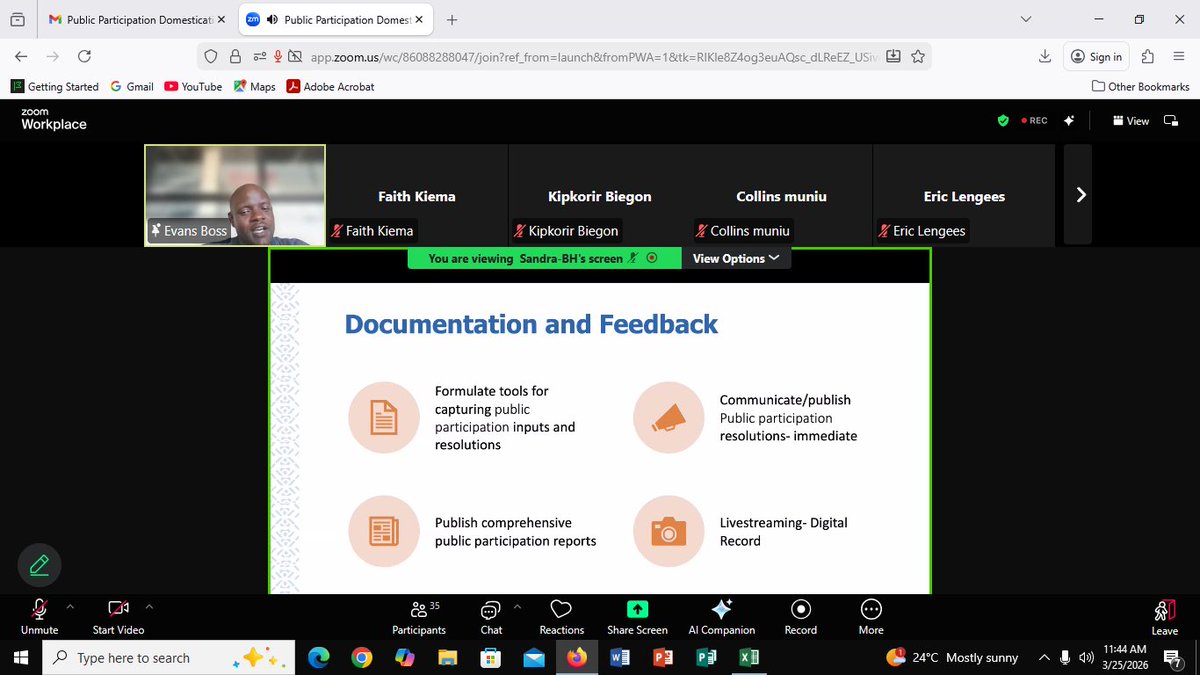The height and width of the screenshot is (675, 1200).
Task: Open the View Options dropdown
Action: [x=736, y=258]
